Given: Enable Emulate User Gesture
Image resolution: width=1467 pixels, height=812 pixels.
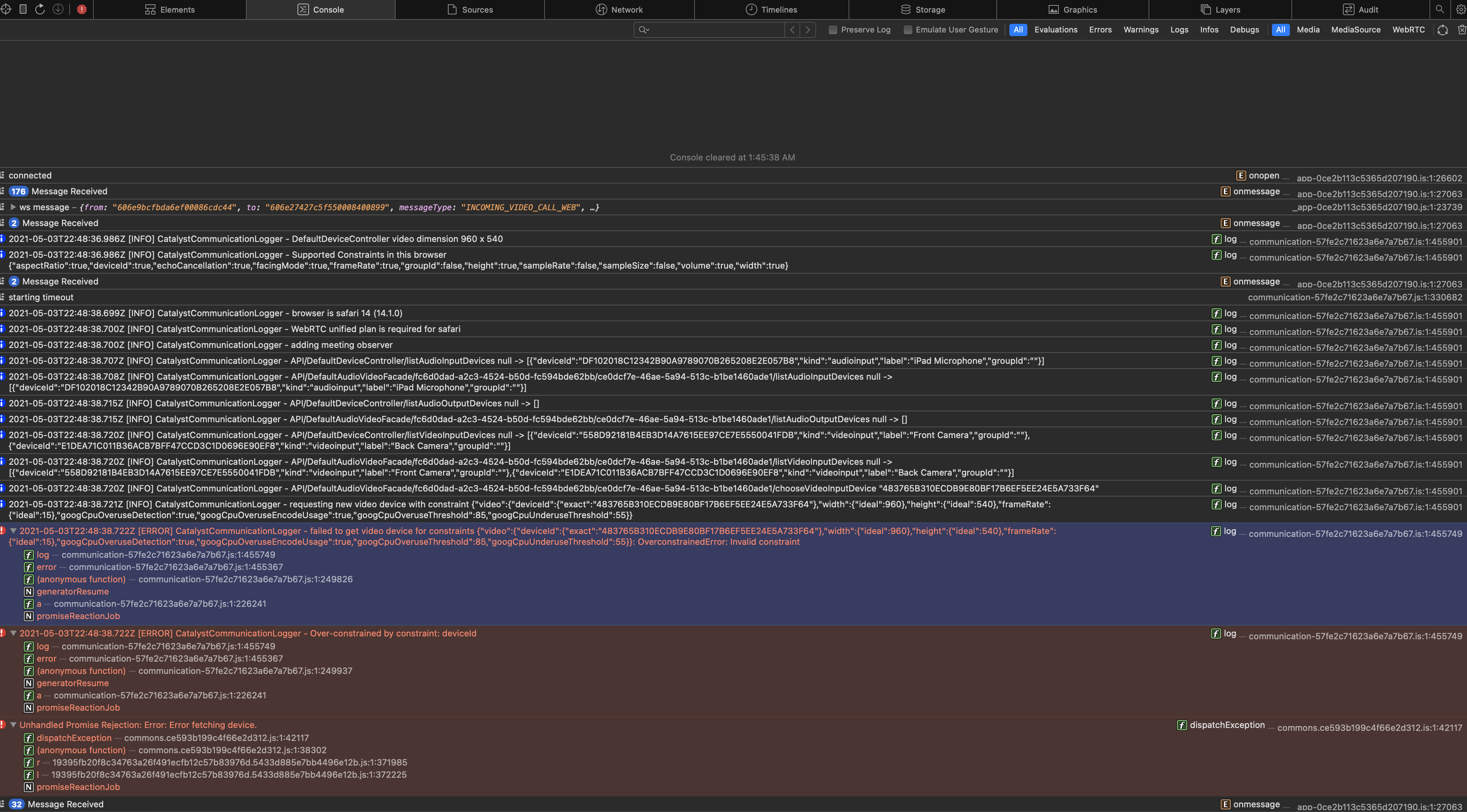Looking at the screenshot, I should point(908,30).
